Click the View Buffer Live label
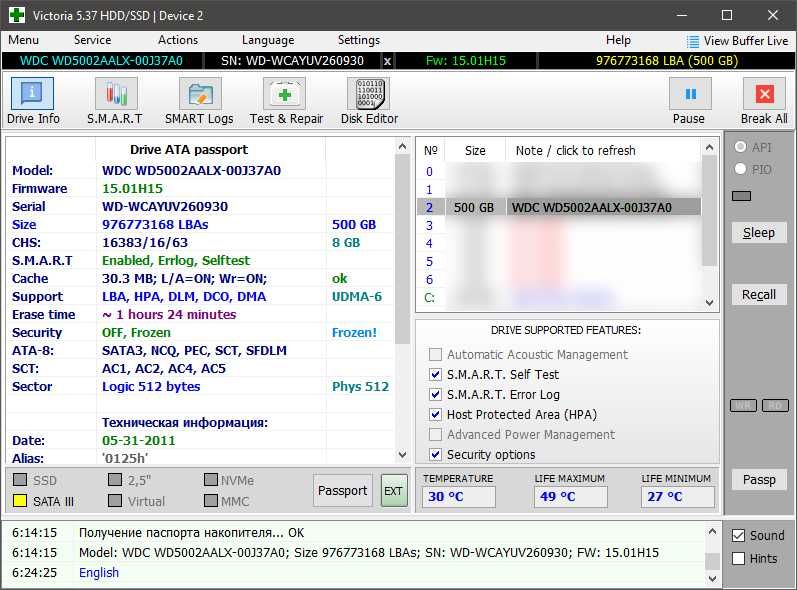 click(746, 41)
